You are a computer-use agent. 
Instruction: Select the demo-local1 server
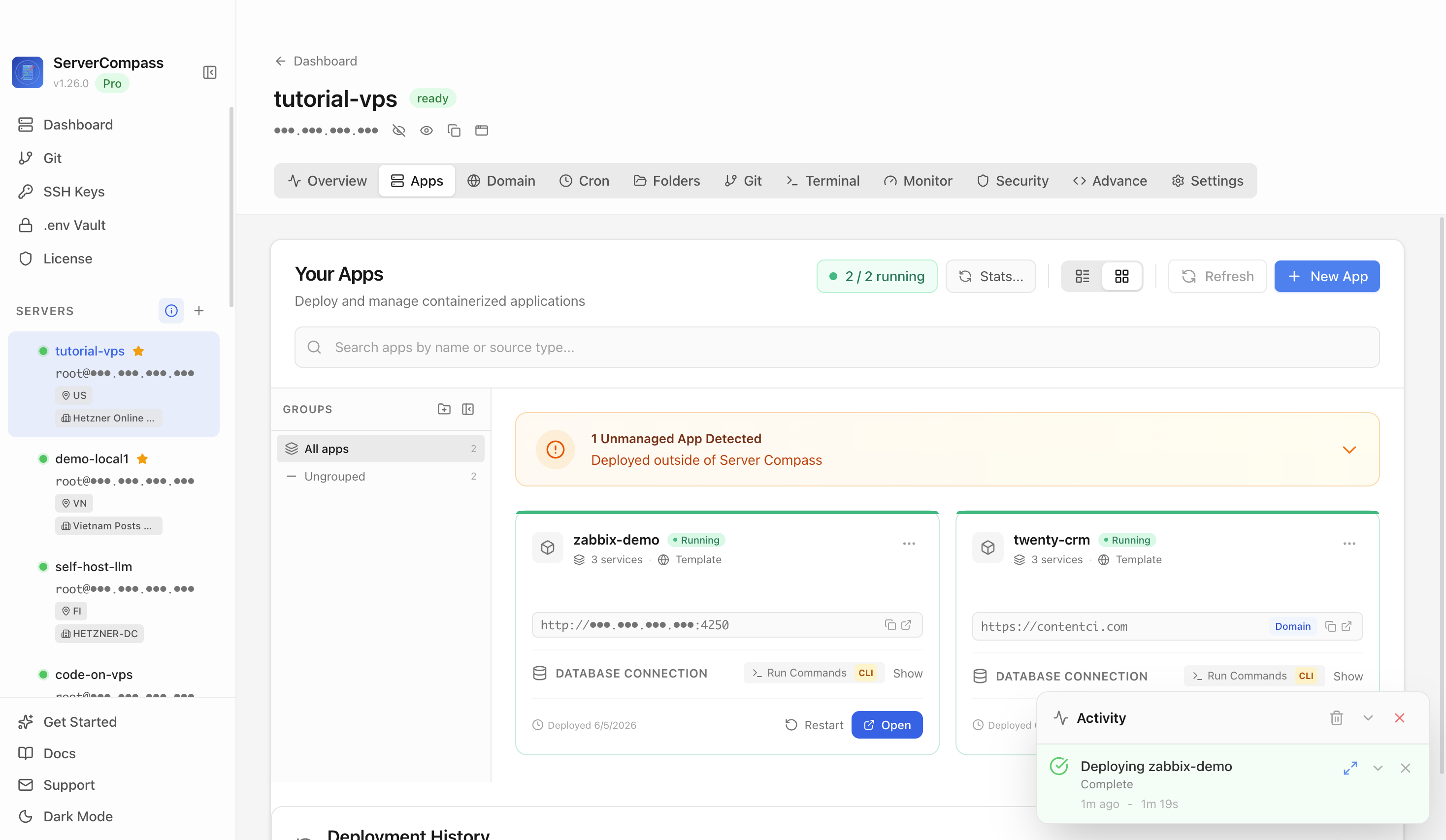(x=114, y=492)
